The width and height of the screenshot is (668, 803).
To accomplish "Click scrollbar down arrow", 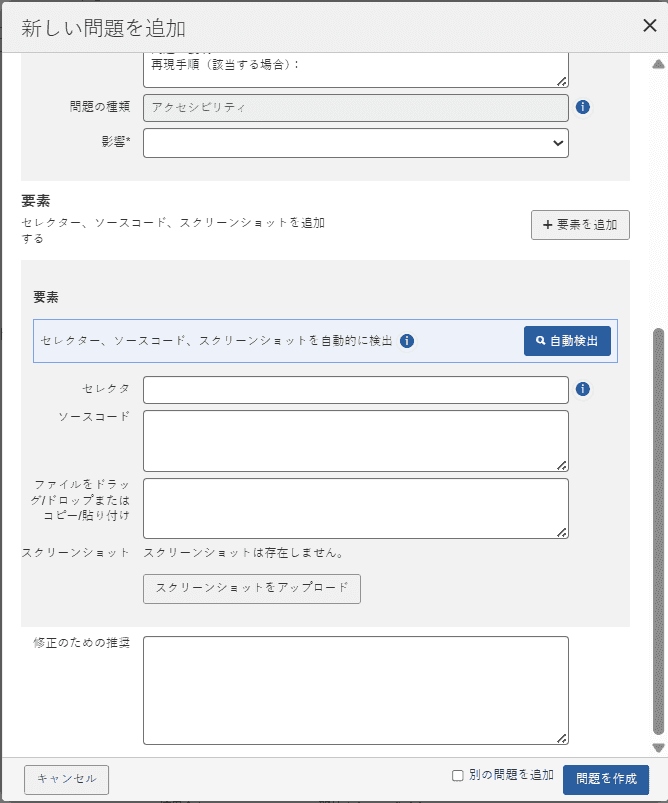I will (x=658, y=747).
